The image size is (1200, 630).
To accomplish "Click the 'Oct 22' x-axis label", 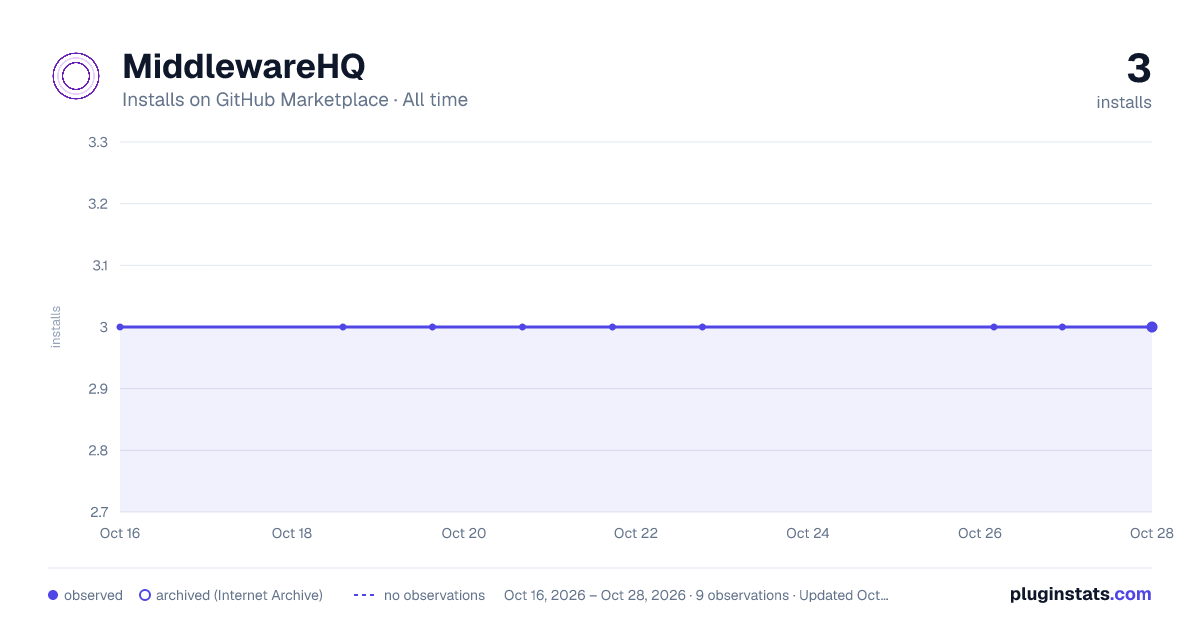I will [636, 533].
